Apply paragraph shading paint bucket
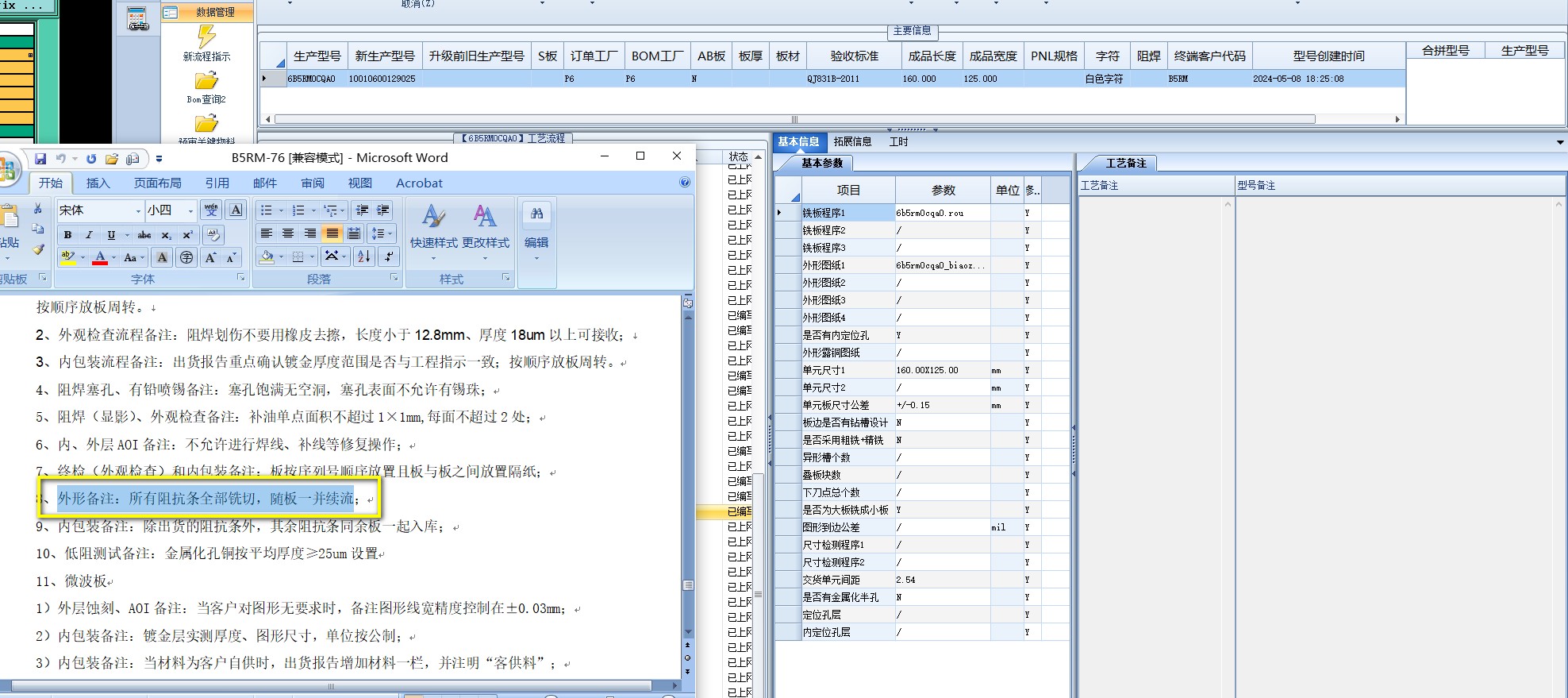Image resolution: width=1568 pixels, height=698 pixels. coord(267,256)
